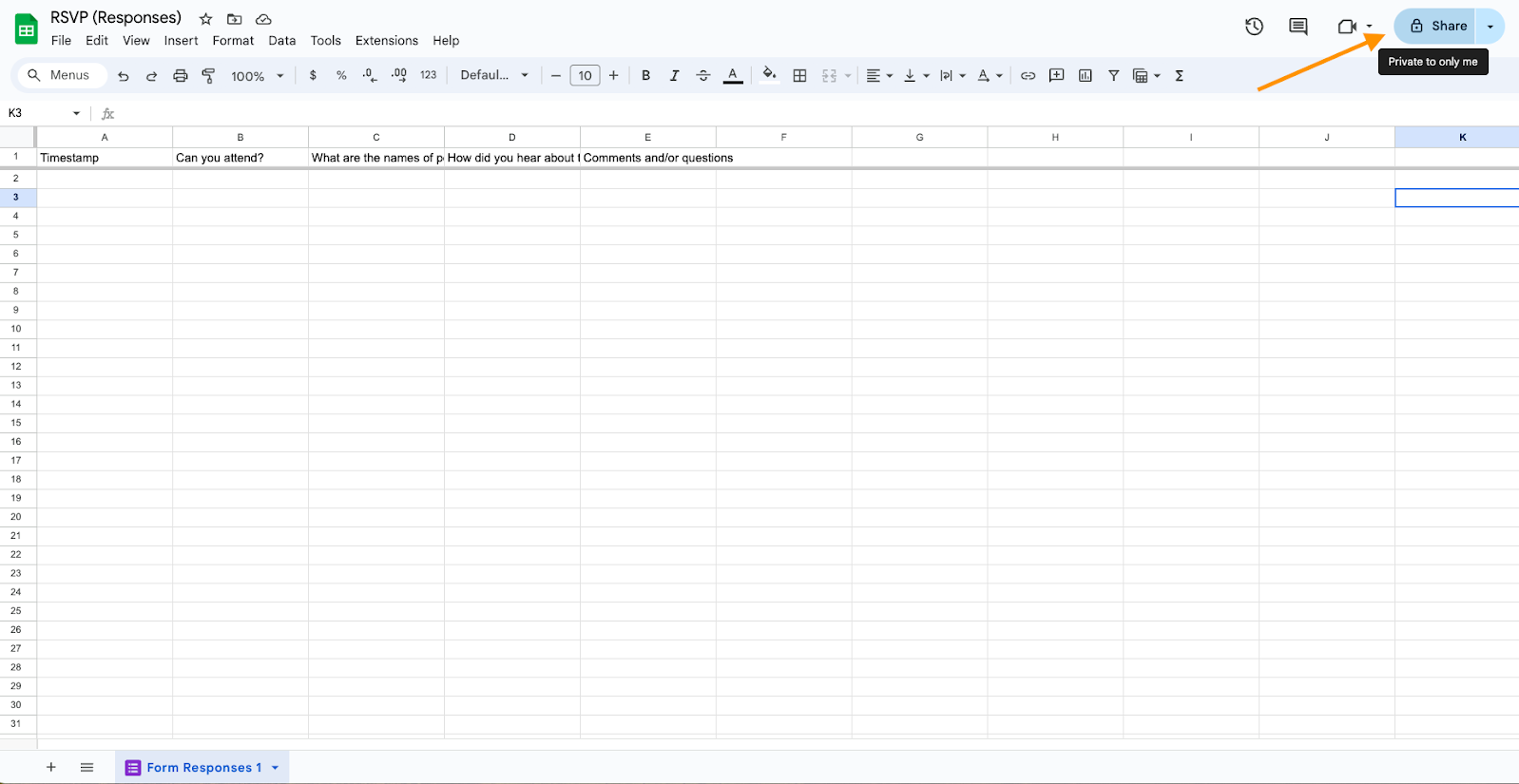The height and width of the screenshot is (784, 1519).
Task: Open the text color picker
Action: pyautogui.click(x=733, y=75)
